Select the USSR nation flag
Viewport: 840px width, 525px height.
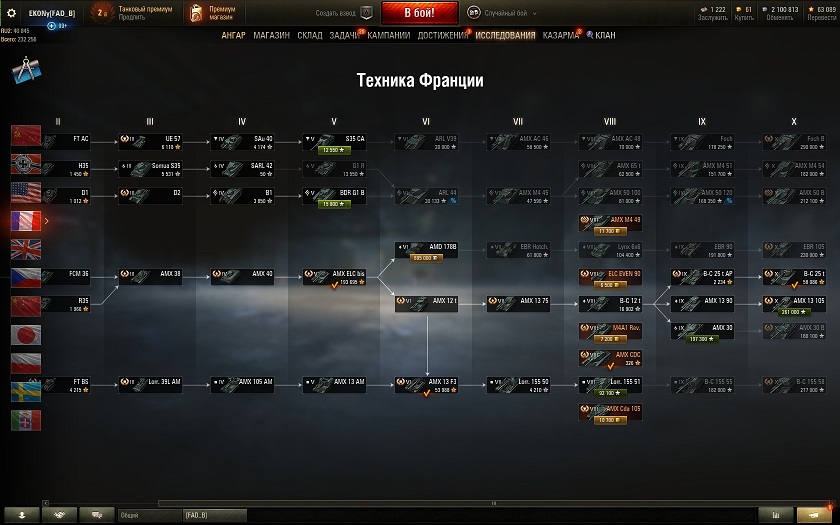[26, 136]
